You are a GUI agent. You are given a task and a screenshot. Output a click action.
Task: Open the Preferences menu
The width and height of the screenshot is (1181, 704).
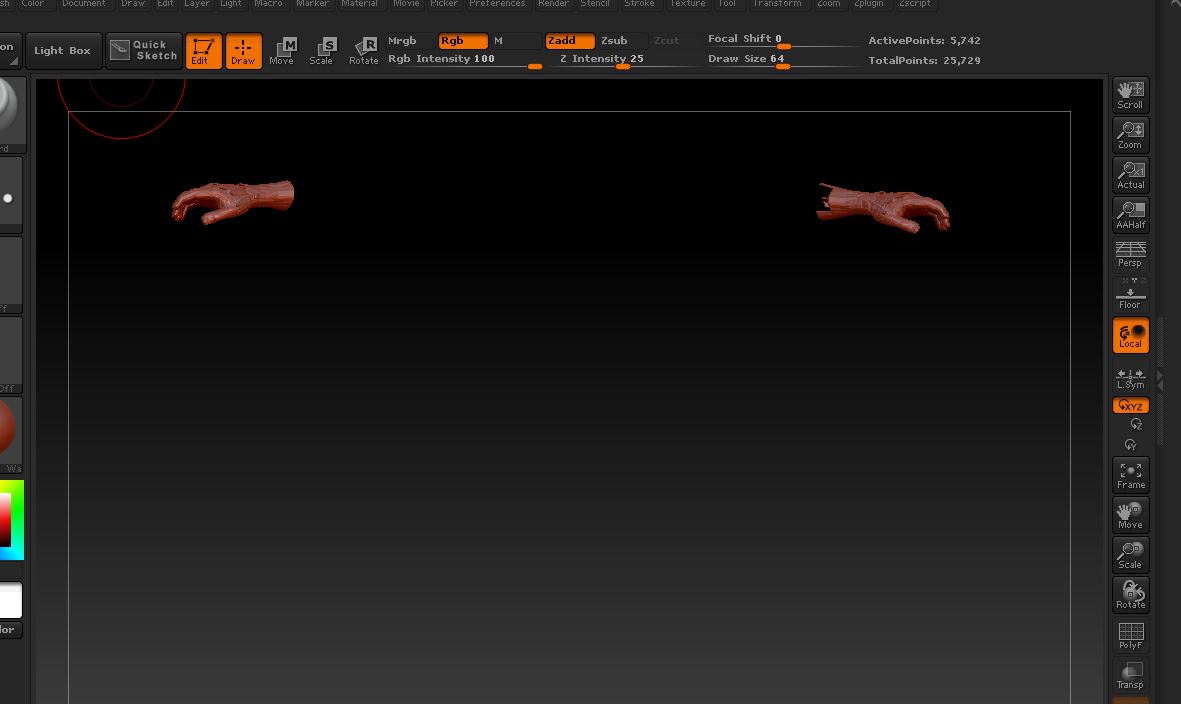coord(497,4)
